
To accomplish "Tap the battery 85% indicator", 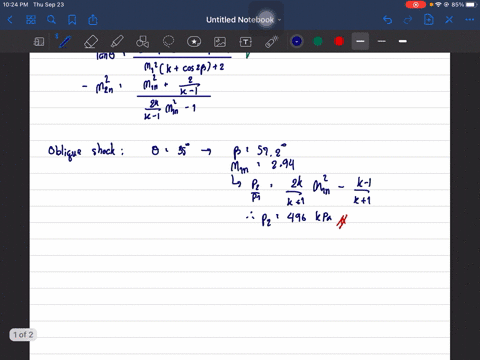I will click(464, 5).
